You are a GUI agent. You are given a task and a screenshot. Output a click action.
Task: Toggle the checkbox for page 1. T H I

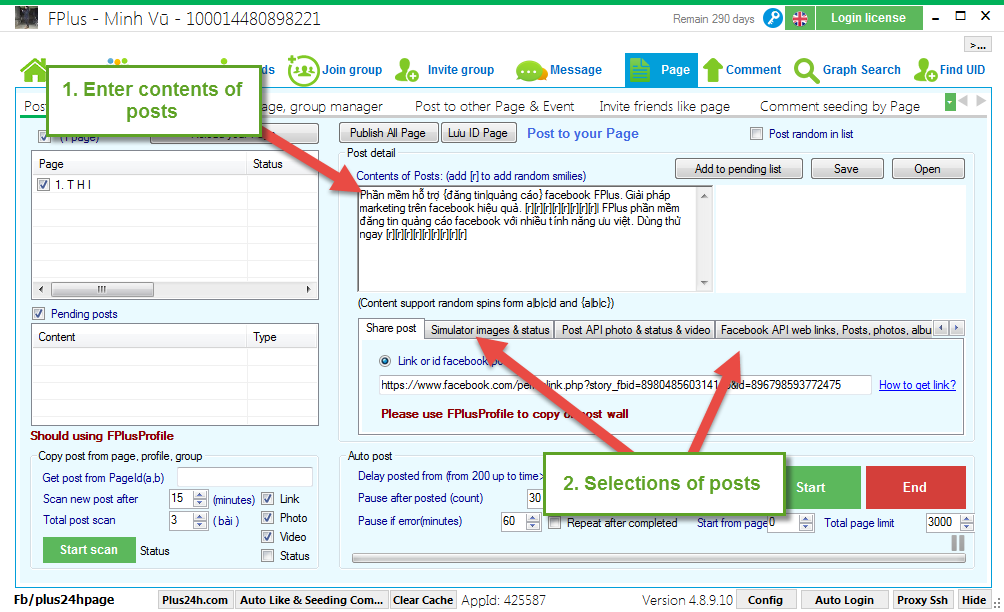coord(44,184)
